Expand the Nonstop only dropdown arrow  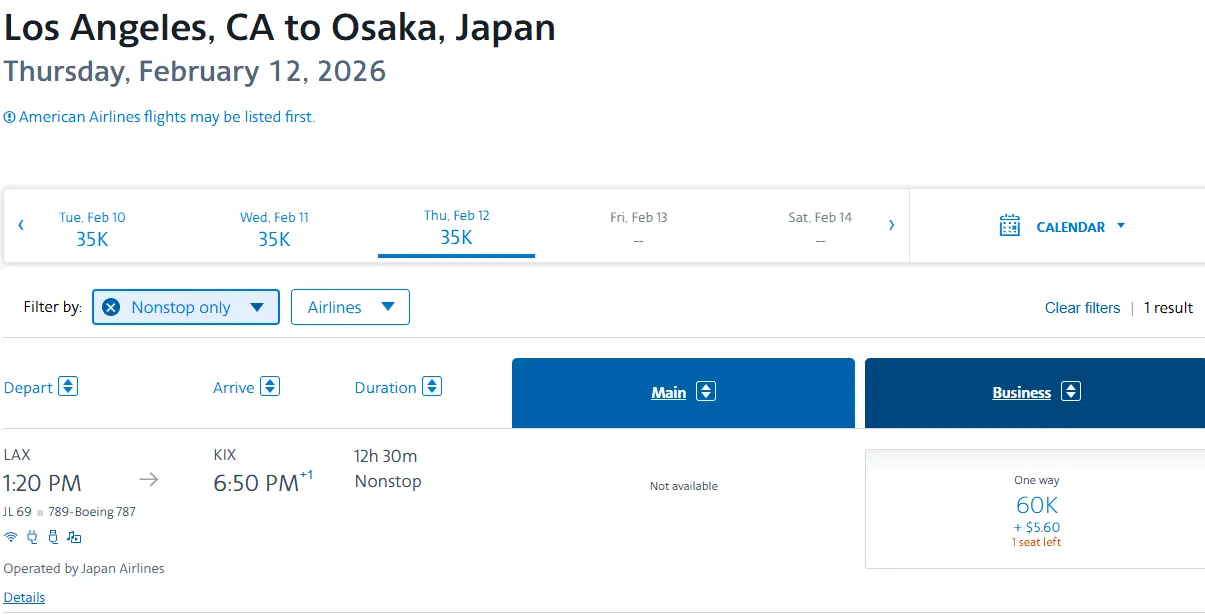(x=257, y=307)
